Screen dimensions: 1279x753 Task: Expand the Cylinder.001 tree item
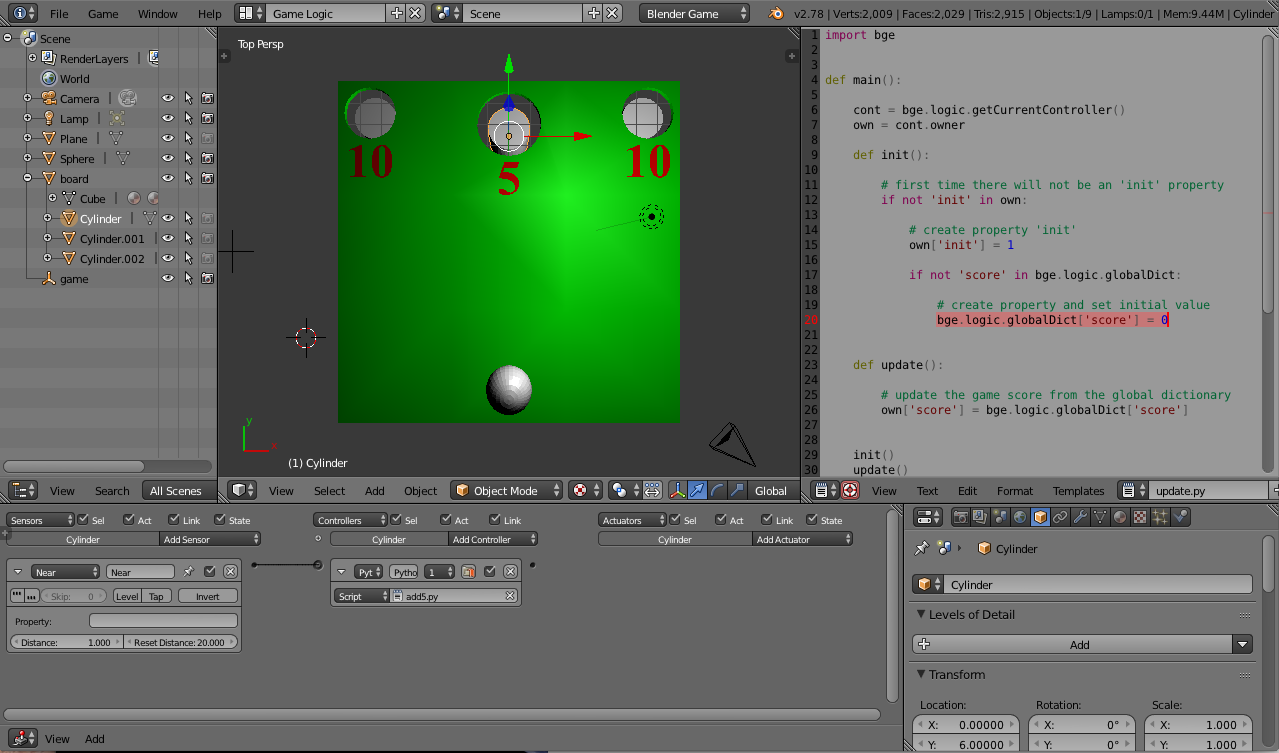coord(48,238)
